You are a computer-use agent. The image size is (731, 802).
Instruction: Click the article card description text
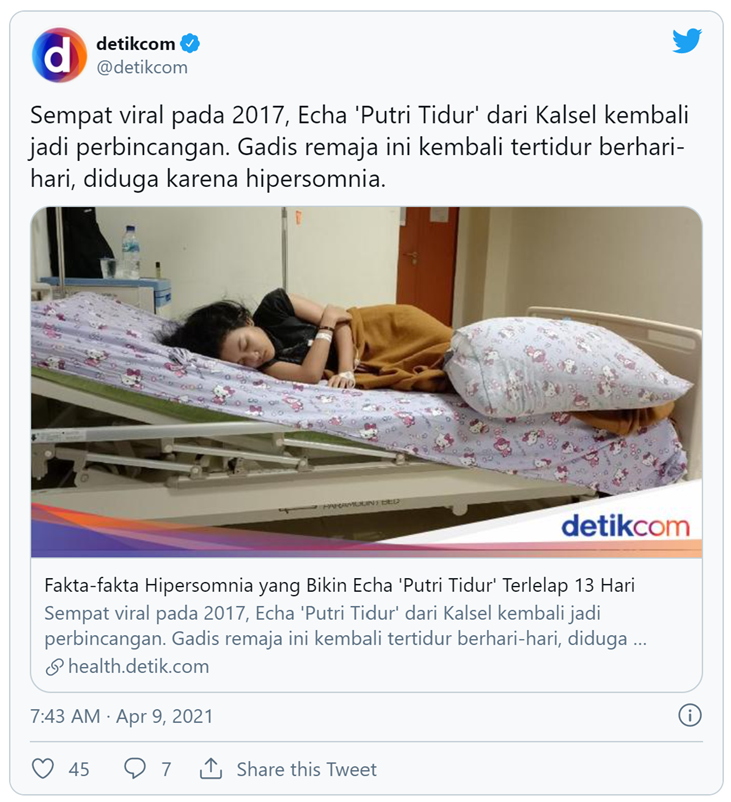pos(345,626)
